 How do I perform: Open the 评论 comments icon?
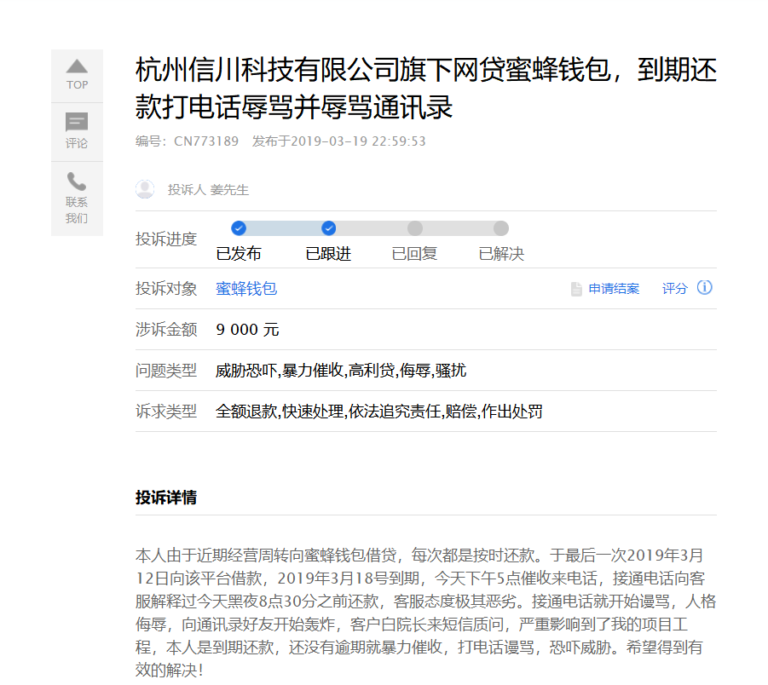(77, 122)
